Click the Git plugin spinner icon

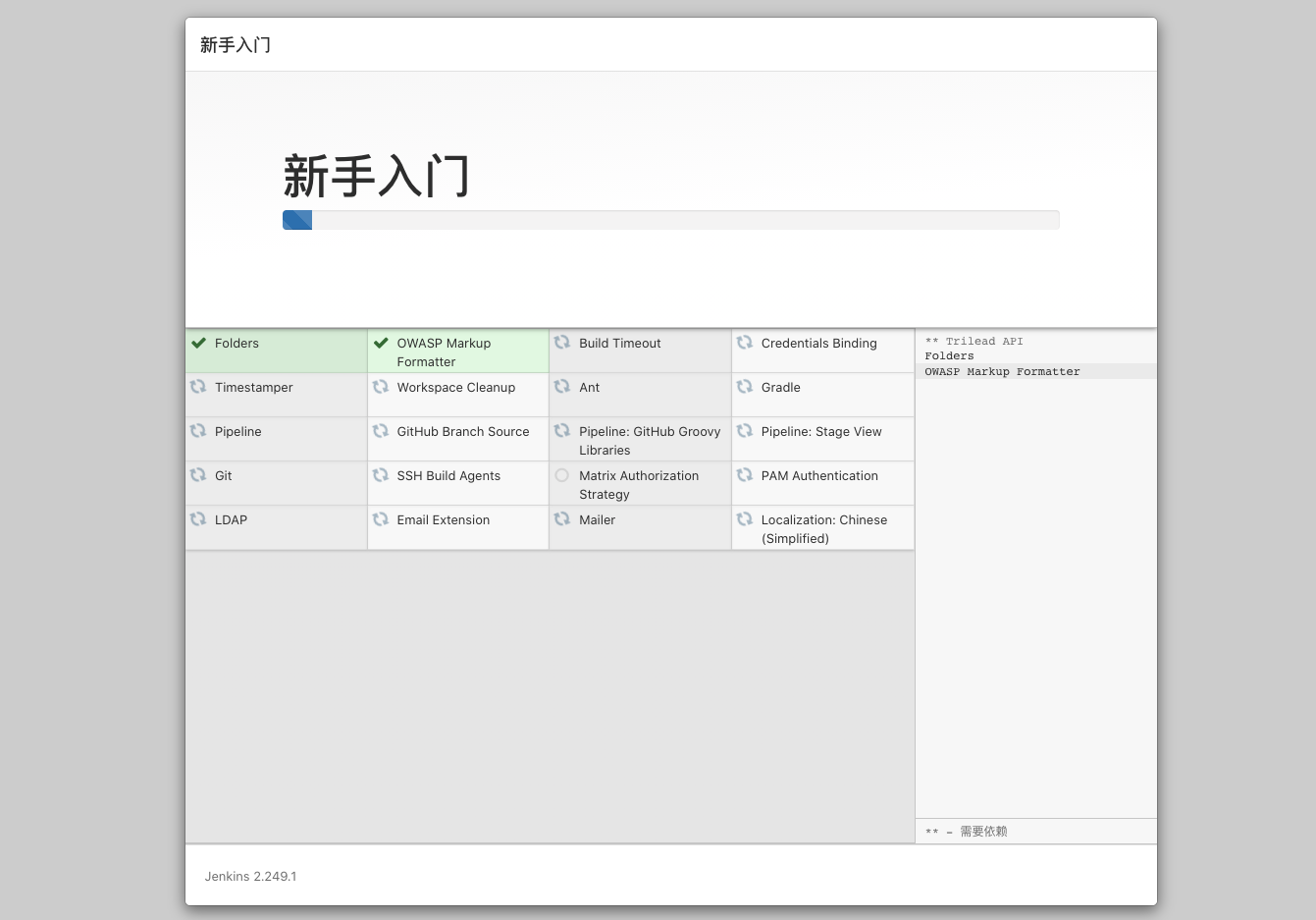point(198,475)
